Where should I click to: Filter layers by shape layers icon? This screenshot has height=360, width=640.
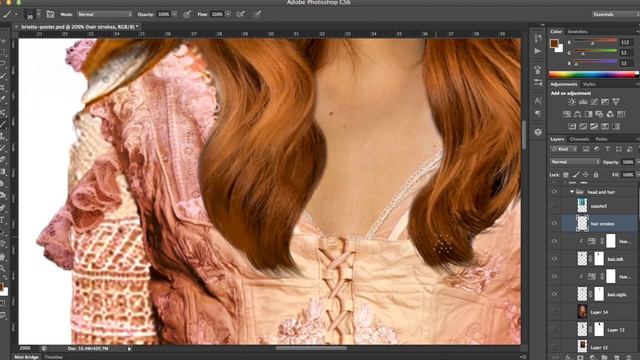[x=619, y=149]
